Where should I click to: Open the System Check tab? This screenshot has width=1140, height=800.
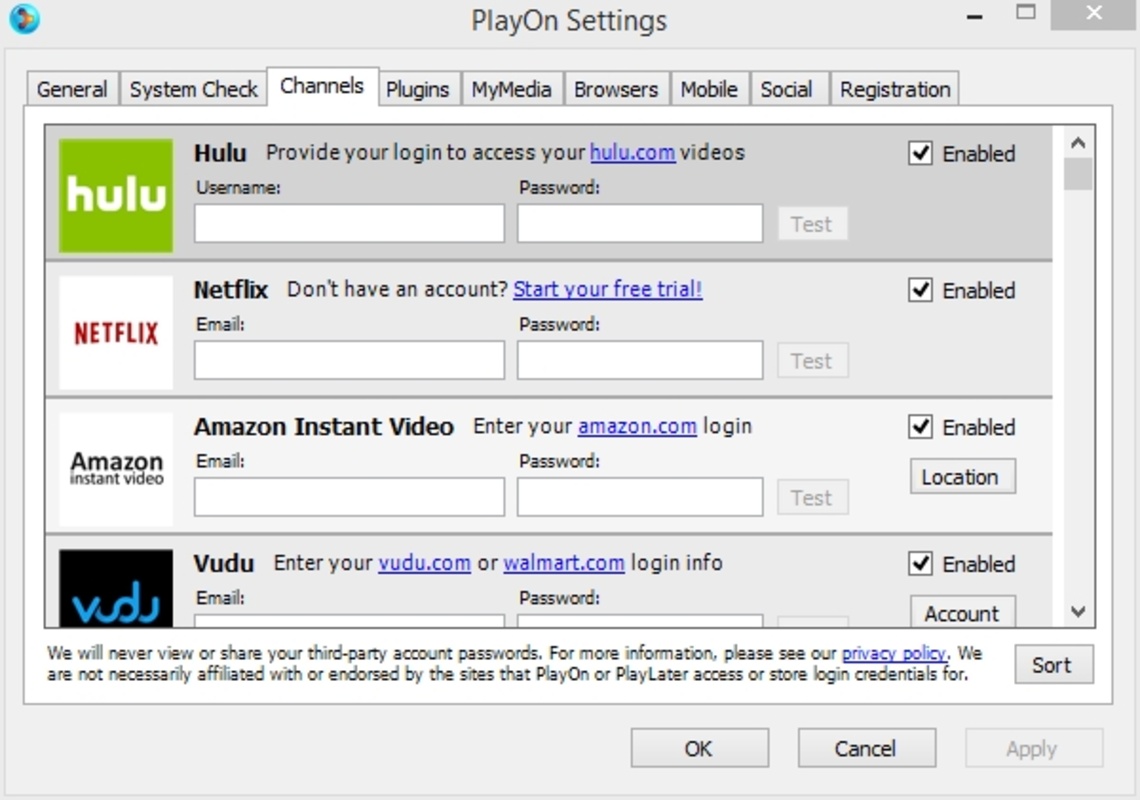pyautogui.click(x=194, y=90)
